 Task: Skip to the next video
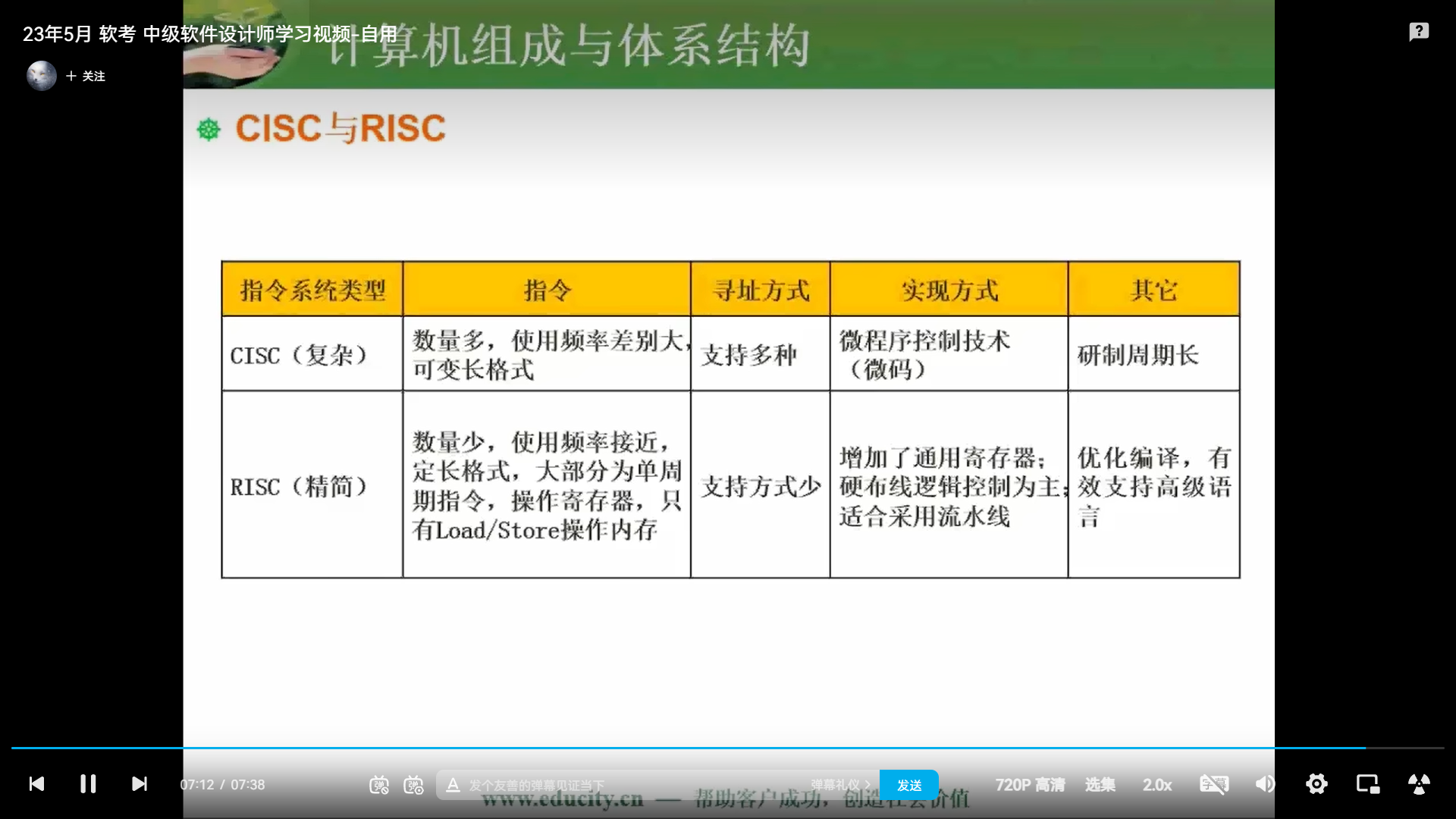click(x=140, y=784)
